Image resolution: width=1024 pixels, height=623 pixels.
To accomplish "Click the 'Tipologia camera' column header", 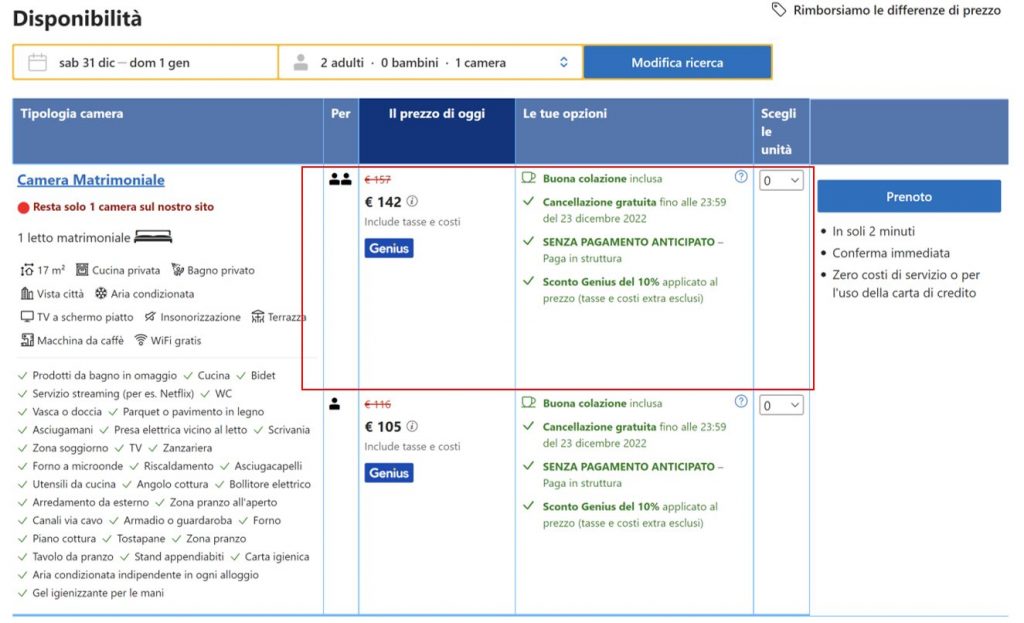I will point(72,114).
